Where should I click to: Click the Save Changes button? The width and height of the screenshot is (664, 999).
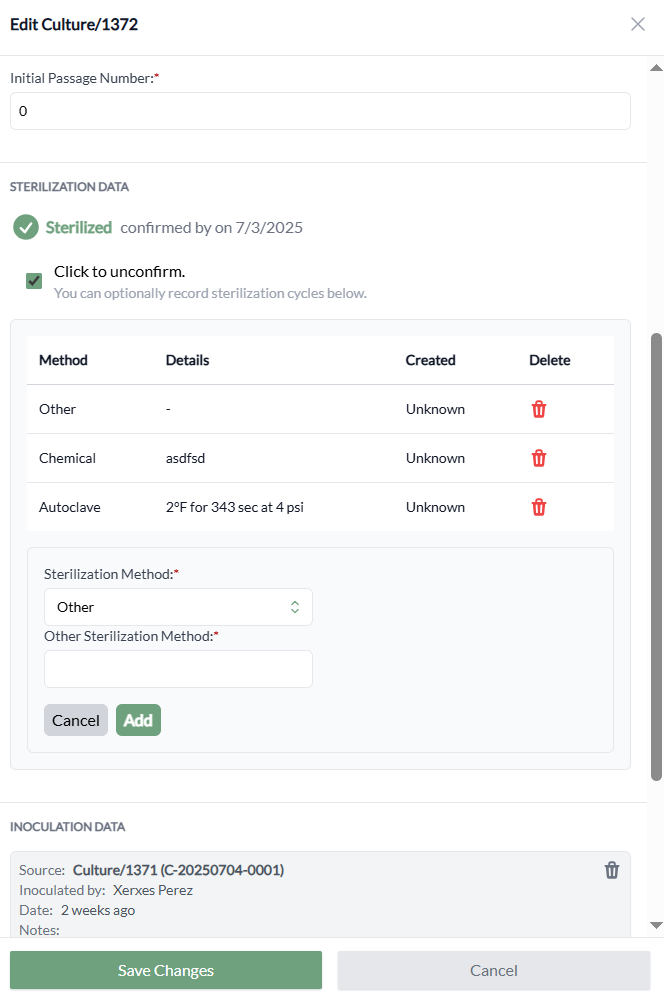tap(166, 970)
